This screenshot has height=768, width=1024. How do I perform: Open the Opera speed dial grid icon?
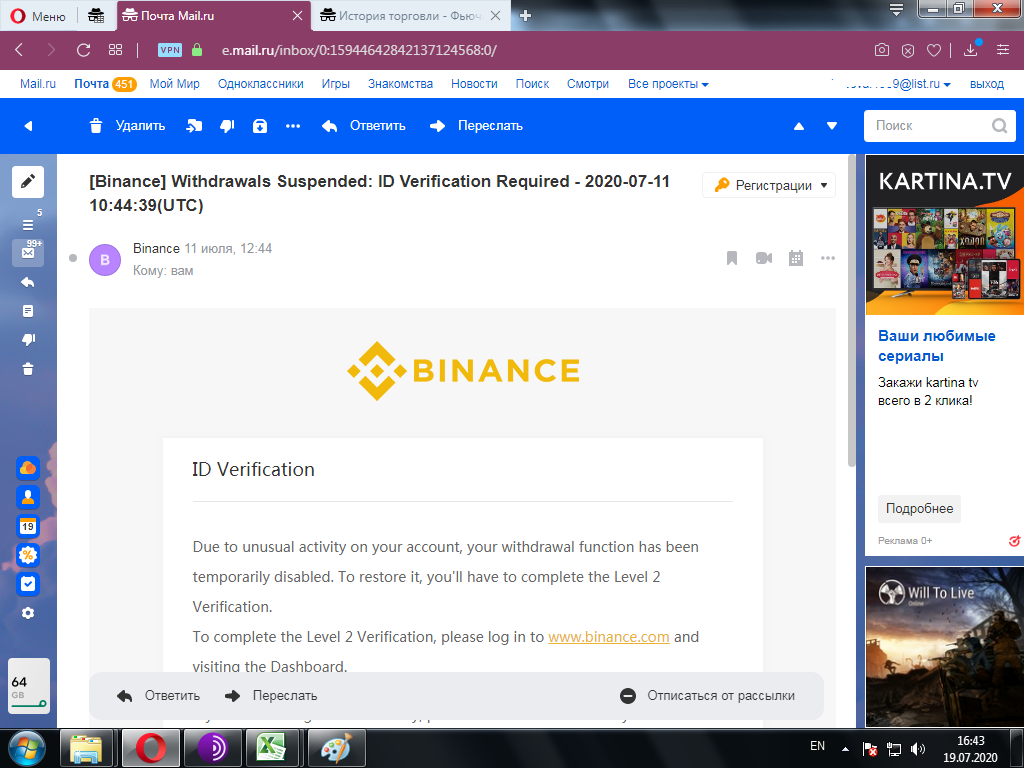[116, 50]
